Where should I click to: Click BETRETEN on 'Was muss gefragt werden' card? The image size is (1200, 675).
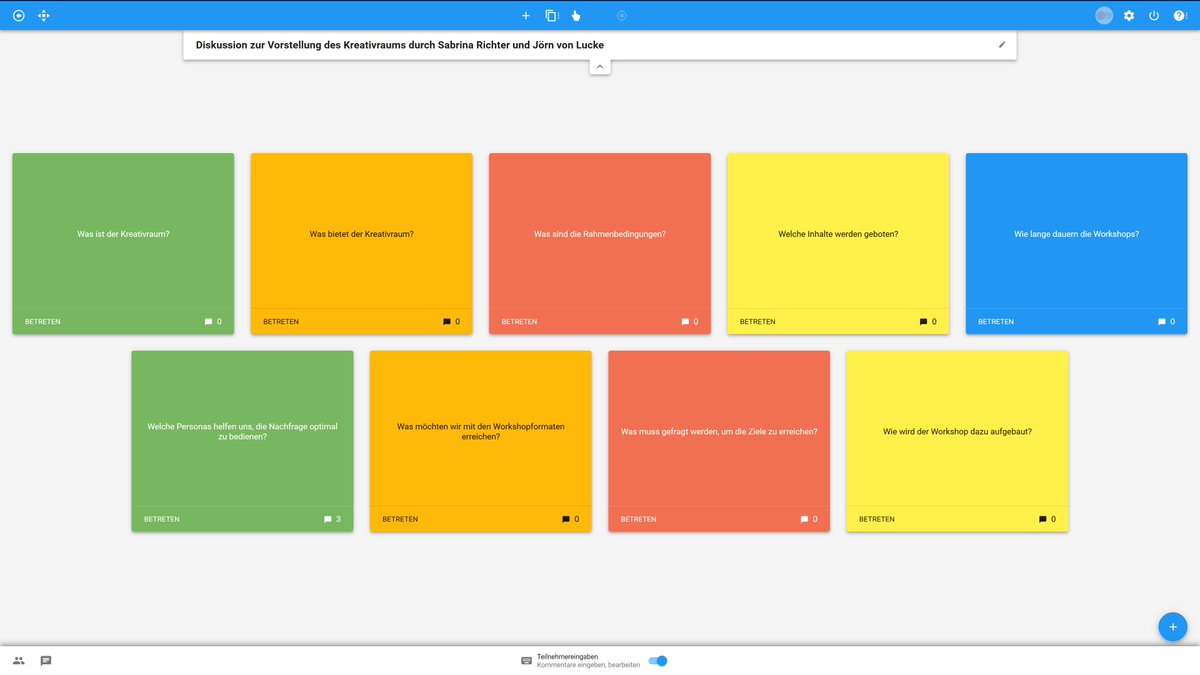[x=639, y=519]
